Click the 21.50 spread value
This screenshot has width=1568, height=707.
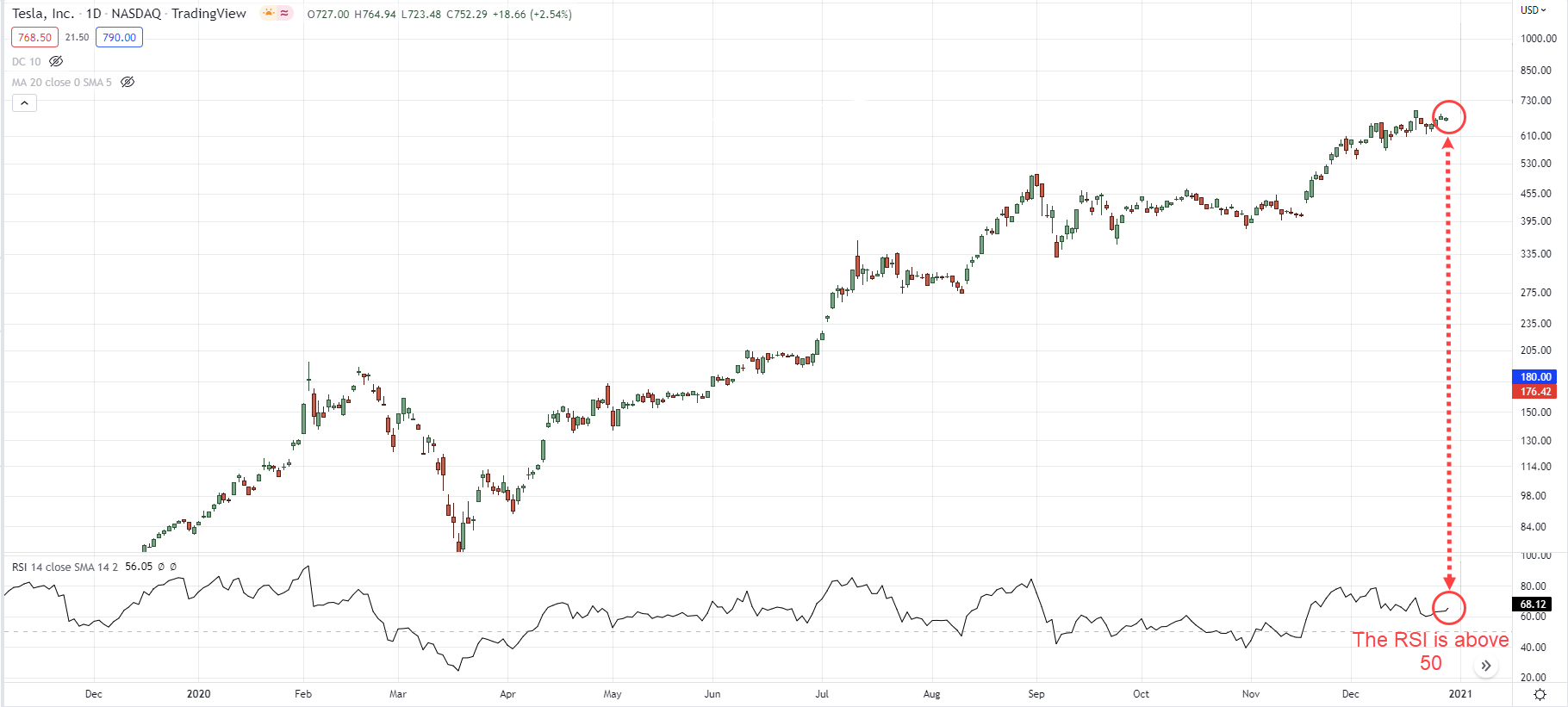pos(77,37)
